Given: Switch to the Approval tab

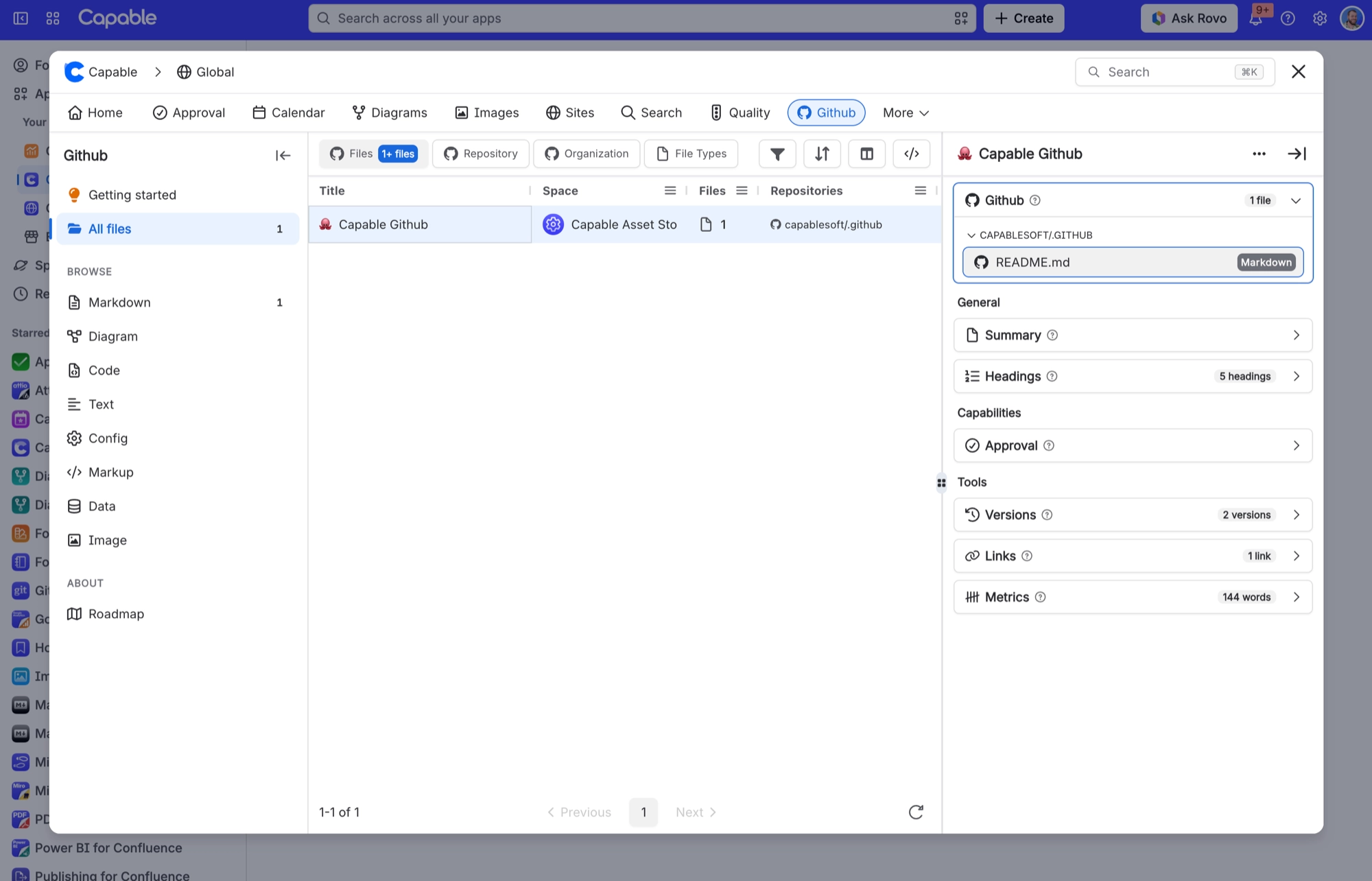Looking at the screenshot, I should (189, 113).
